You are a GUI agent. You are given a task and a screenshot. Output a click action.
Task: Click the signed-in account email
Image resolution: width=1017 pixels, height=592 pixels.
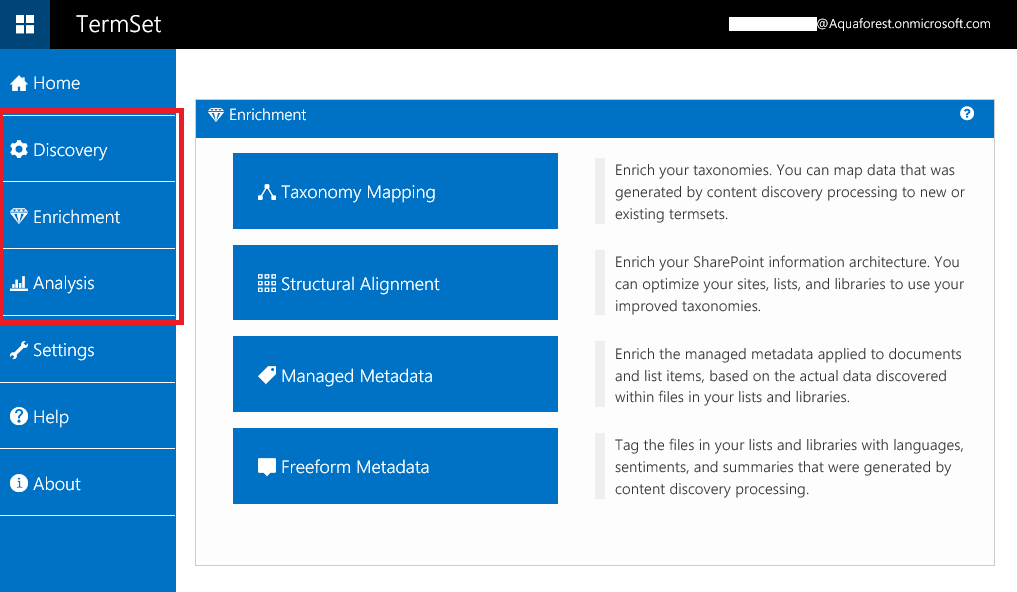[860, 24]
